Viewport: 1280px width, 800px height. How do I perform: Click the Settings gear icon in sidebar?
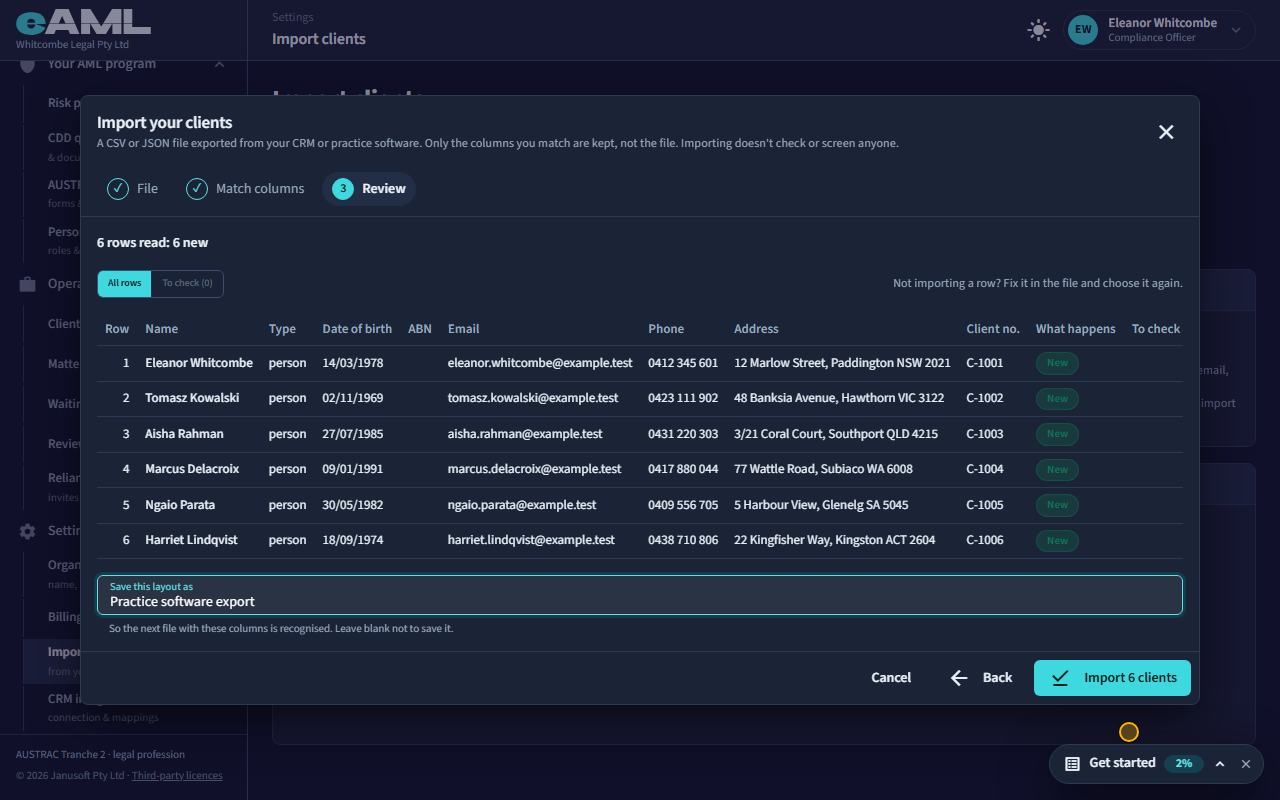click(28, 531)
